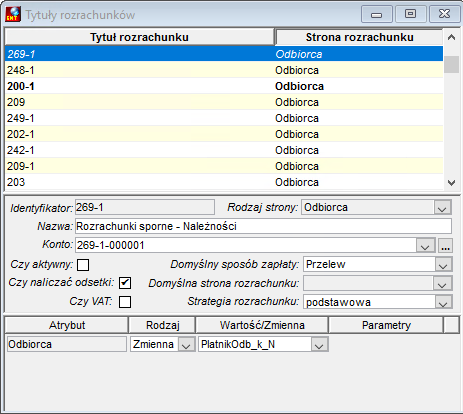The image size is (463, 414).
Task: Click the Atrybut column header
Action: [x=67, y=325]
